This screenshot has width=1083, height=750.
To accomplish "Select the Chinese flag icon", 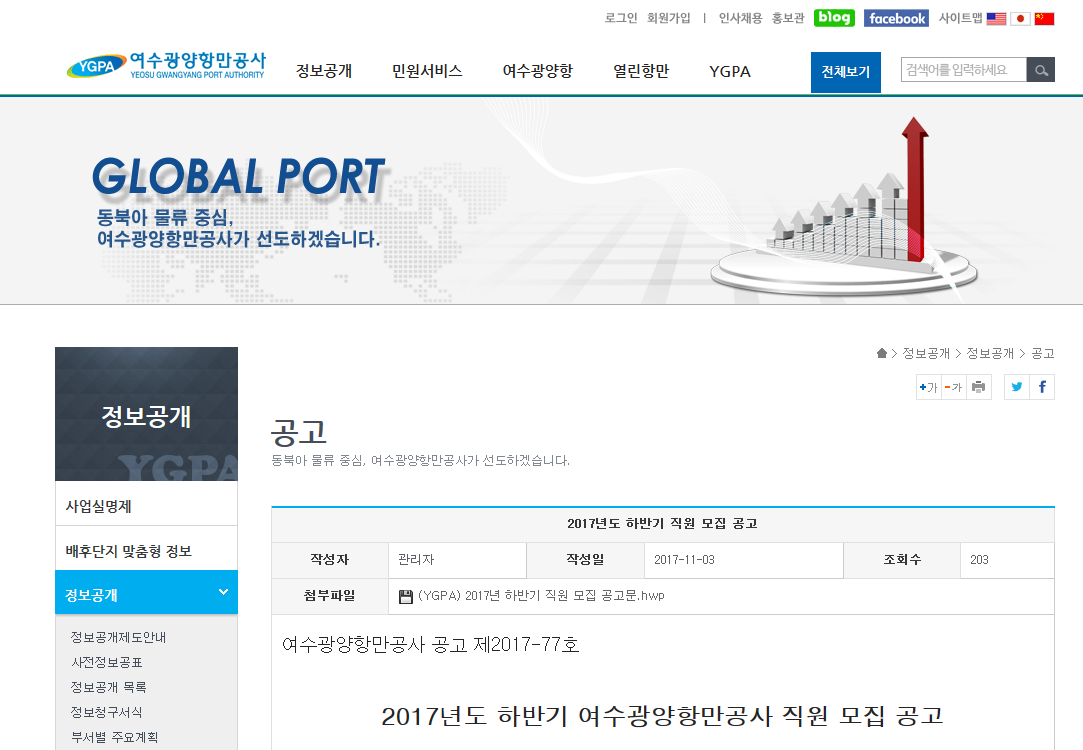I will point(1044,18).
